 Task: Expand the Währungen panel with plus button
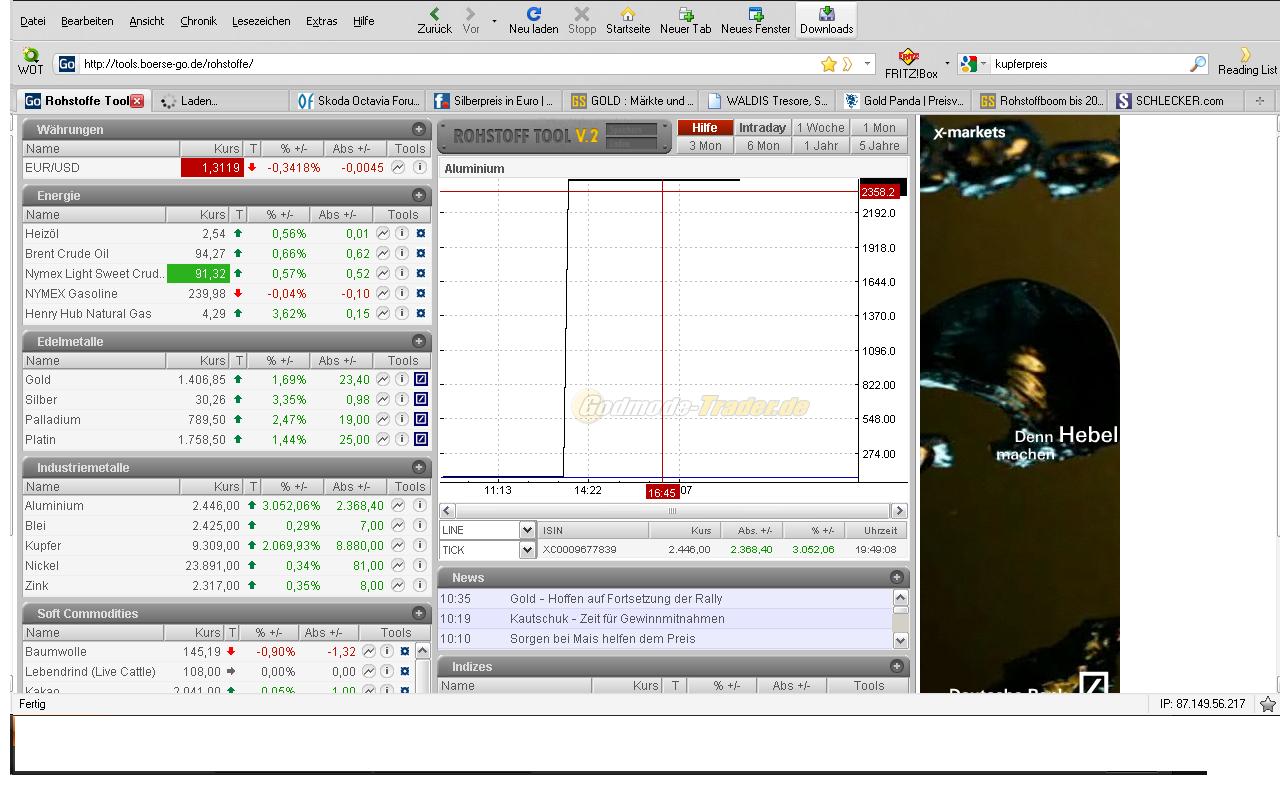click(x=419, y=129)
